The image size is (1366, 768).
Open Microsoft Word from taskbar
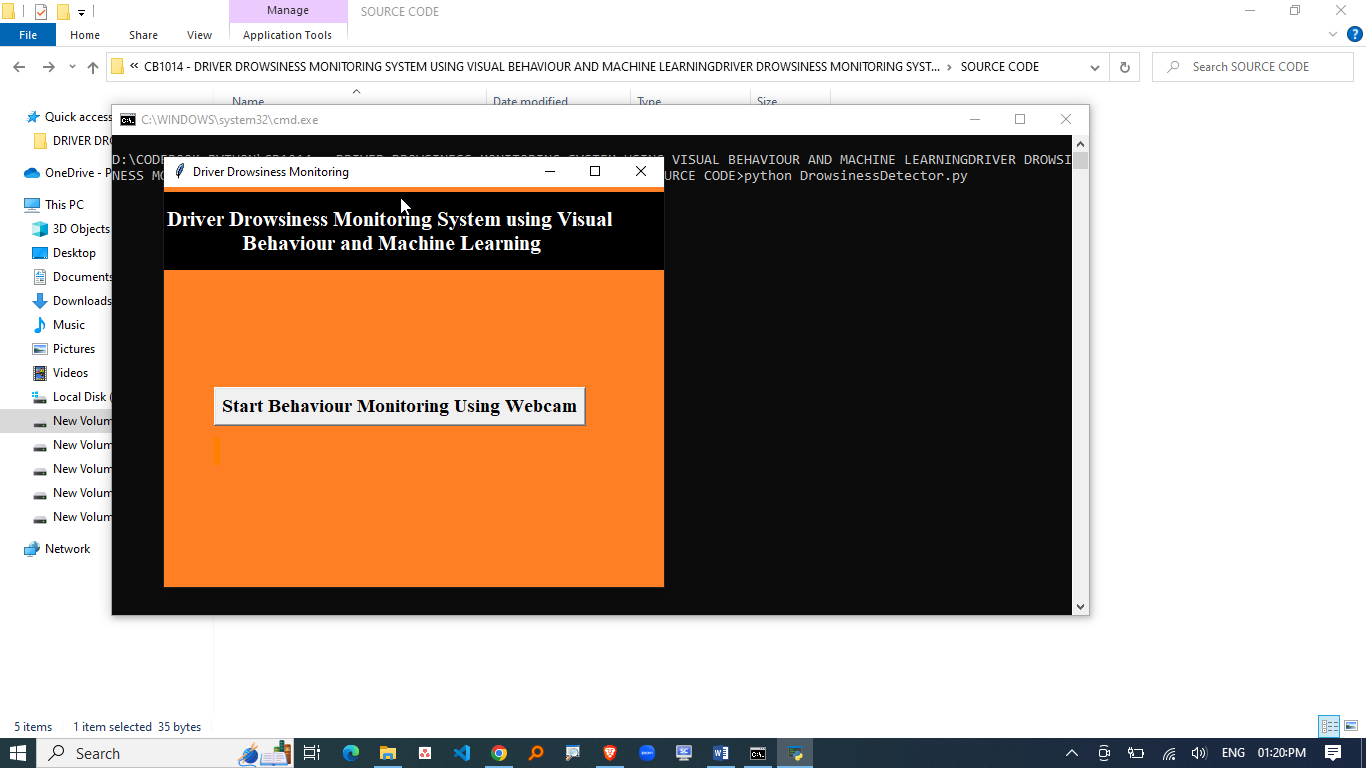(x=721, y=753)
